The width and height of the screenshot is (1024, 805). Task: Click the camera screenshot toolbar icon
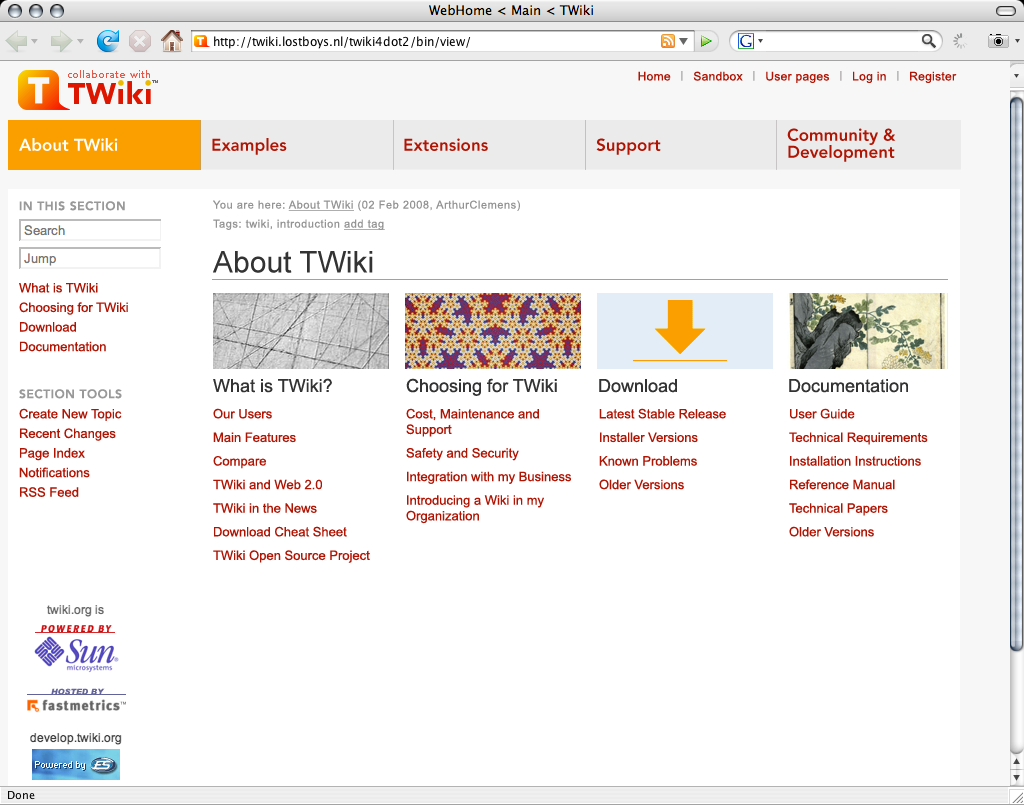[997, 41]
